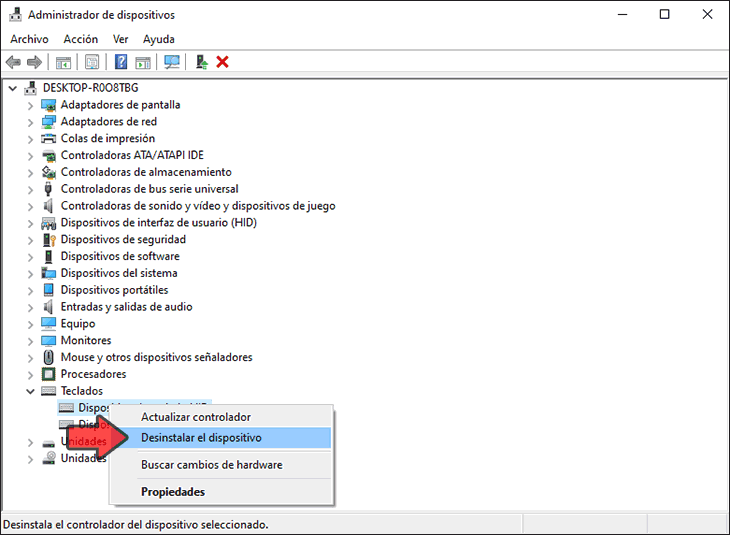Expand the Monitores category
Image resolution: width=730 pixels, height=535 pixels.
click(x=30, y=341)
